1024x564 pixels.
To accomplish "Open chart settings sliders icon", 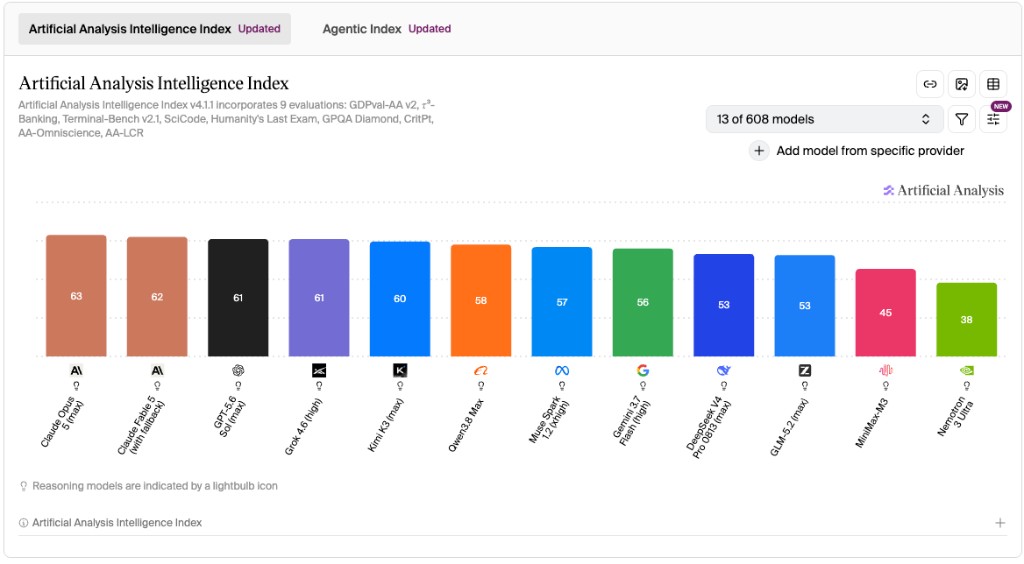I will 993,119.
